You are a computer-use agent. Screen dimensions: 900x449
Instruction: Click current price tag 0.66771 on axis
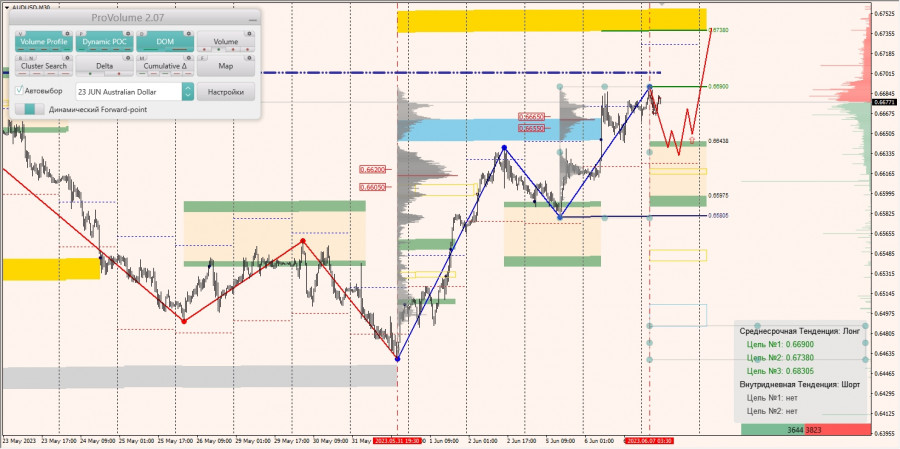[x=886, y=102]
